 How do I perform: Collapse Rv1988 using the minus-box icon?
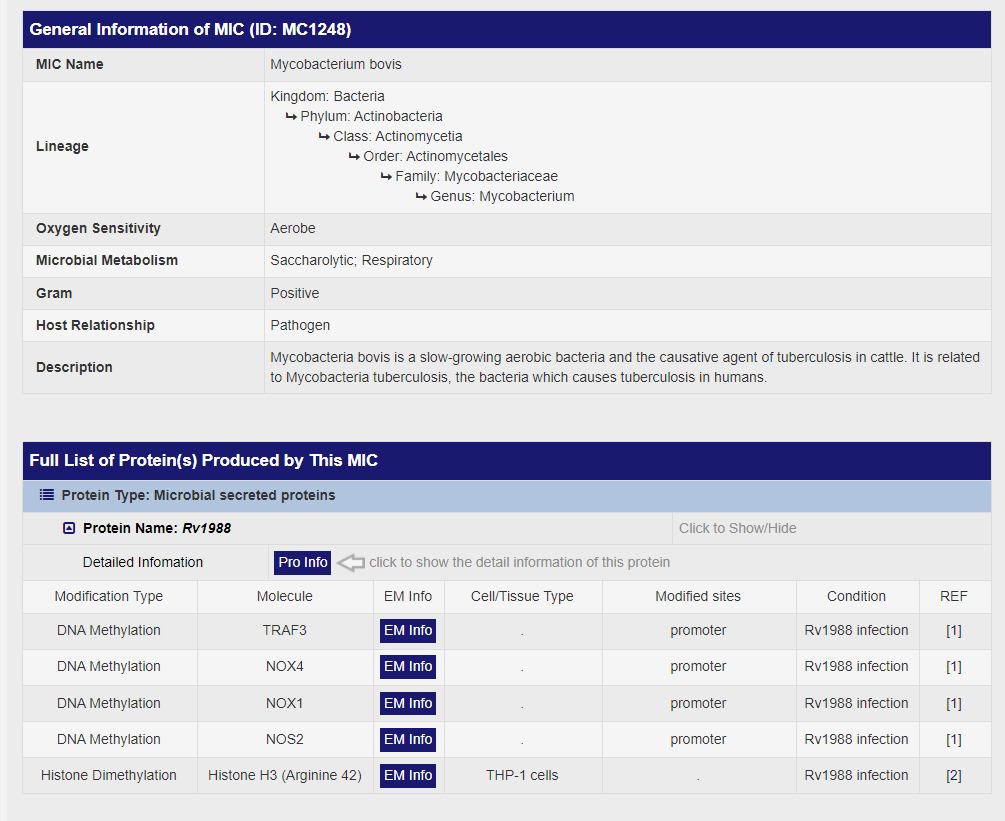(69, 528)
